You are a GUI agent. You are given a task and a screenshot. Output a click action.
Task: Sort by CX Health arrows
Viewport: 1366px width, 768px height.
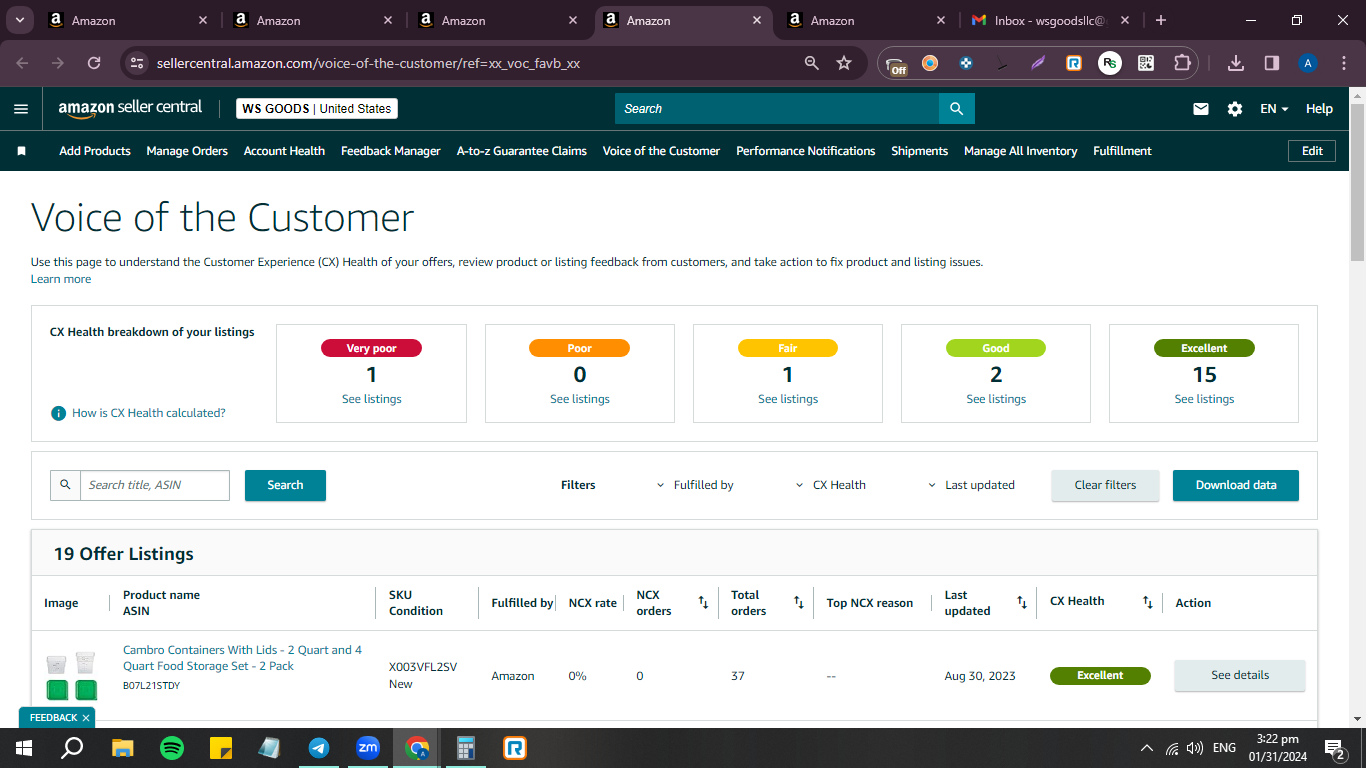(x=1148, y=602)
